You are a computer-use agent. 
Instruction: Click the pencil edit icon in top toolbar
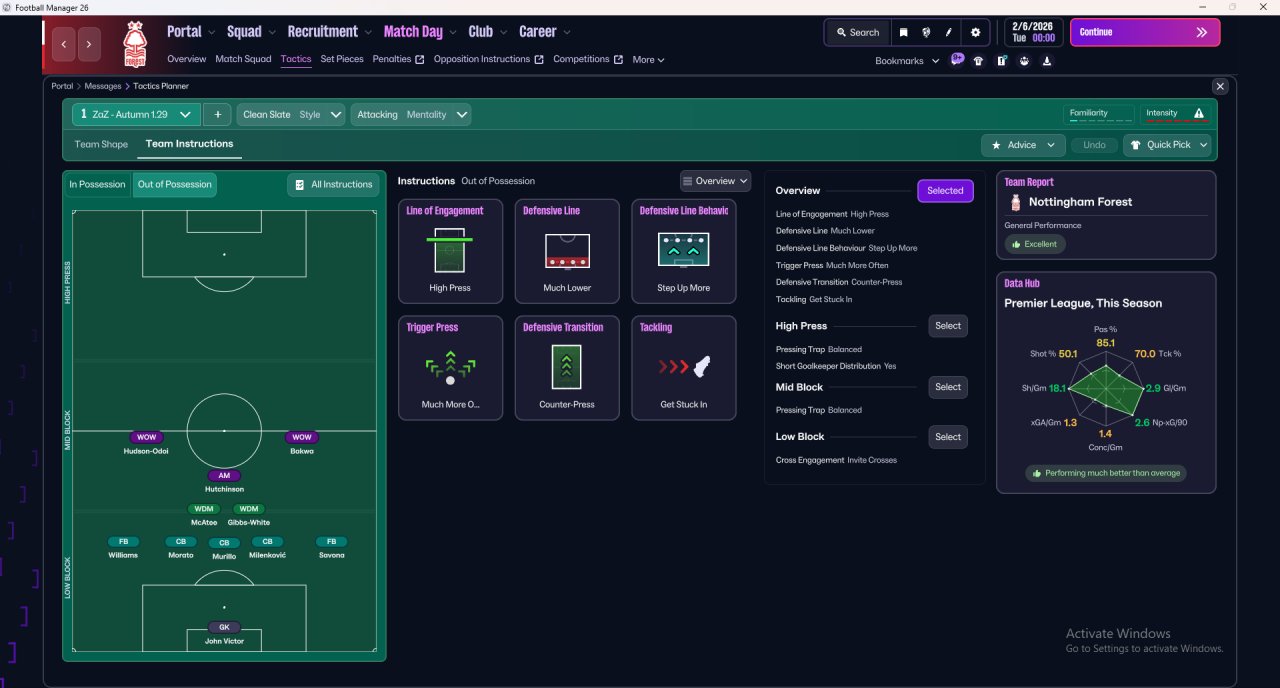(949, 32)
